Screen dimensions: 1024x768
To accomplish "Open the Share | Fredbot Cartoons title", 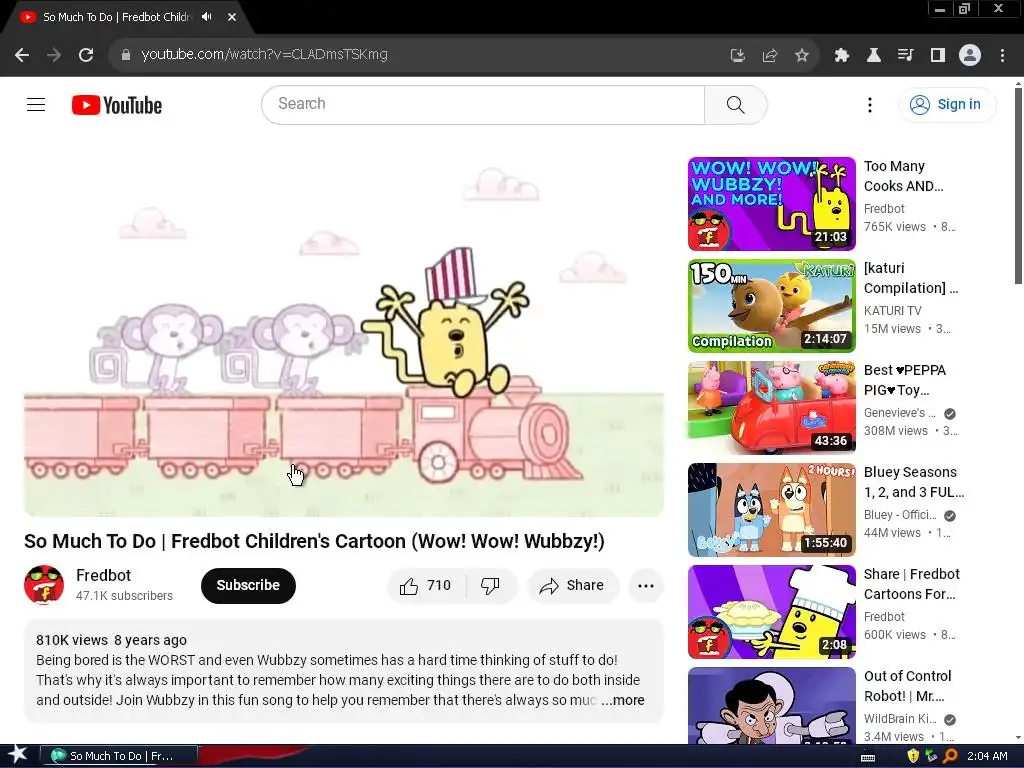I will click(x=912, y=584).
